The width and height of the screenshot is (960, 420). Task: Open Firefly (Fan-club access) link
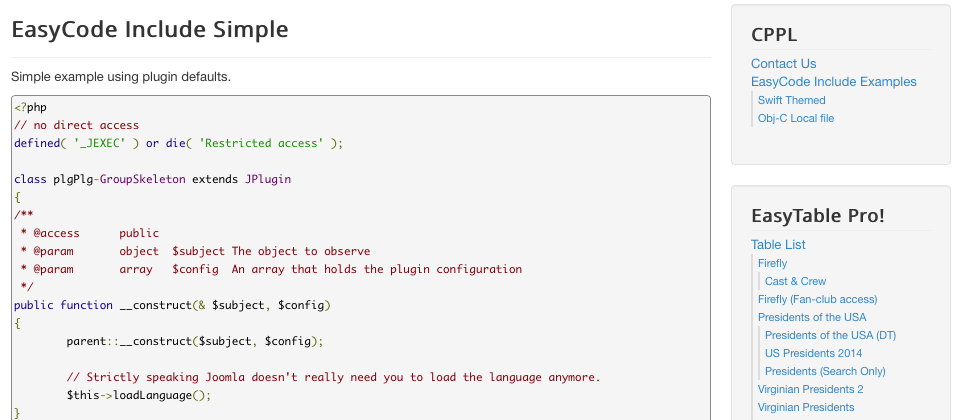(x=817, y=299)
